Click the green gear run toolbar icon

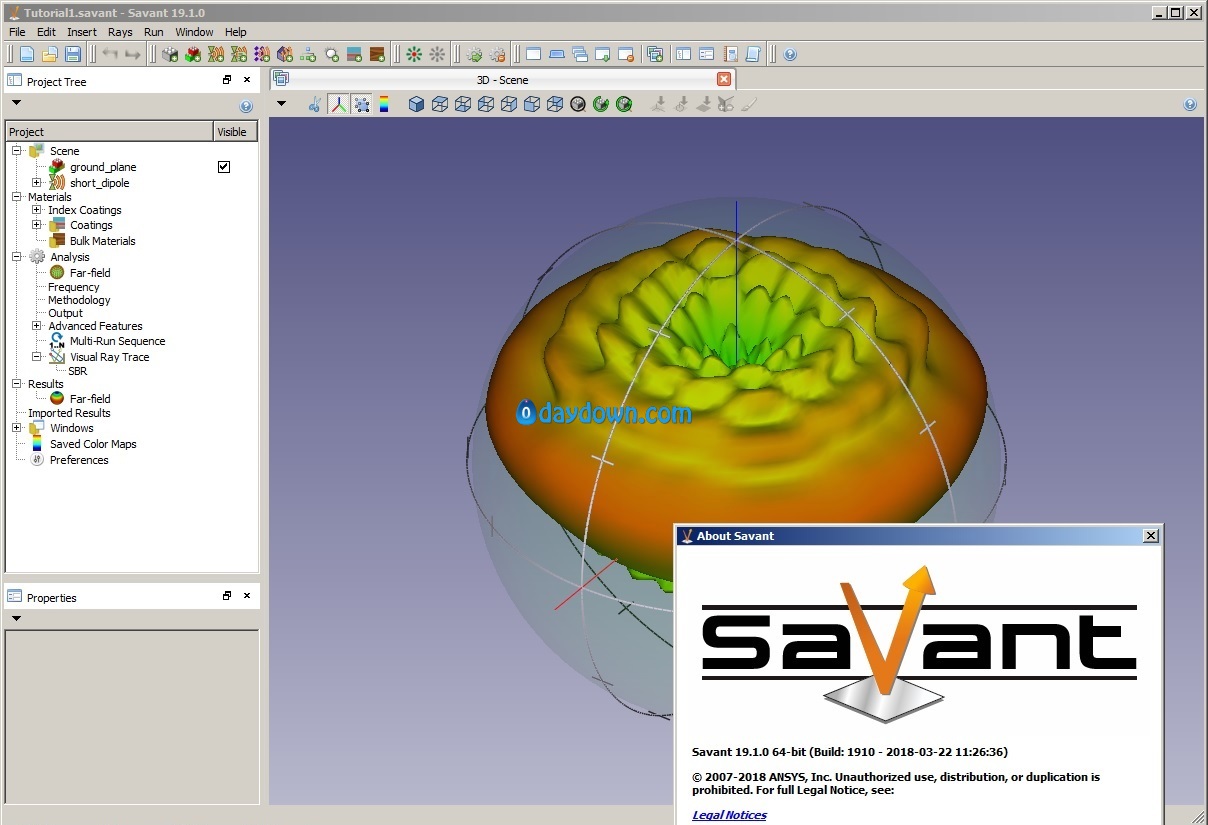pos(475,54)
